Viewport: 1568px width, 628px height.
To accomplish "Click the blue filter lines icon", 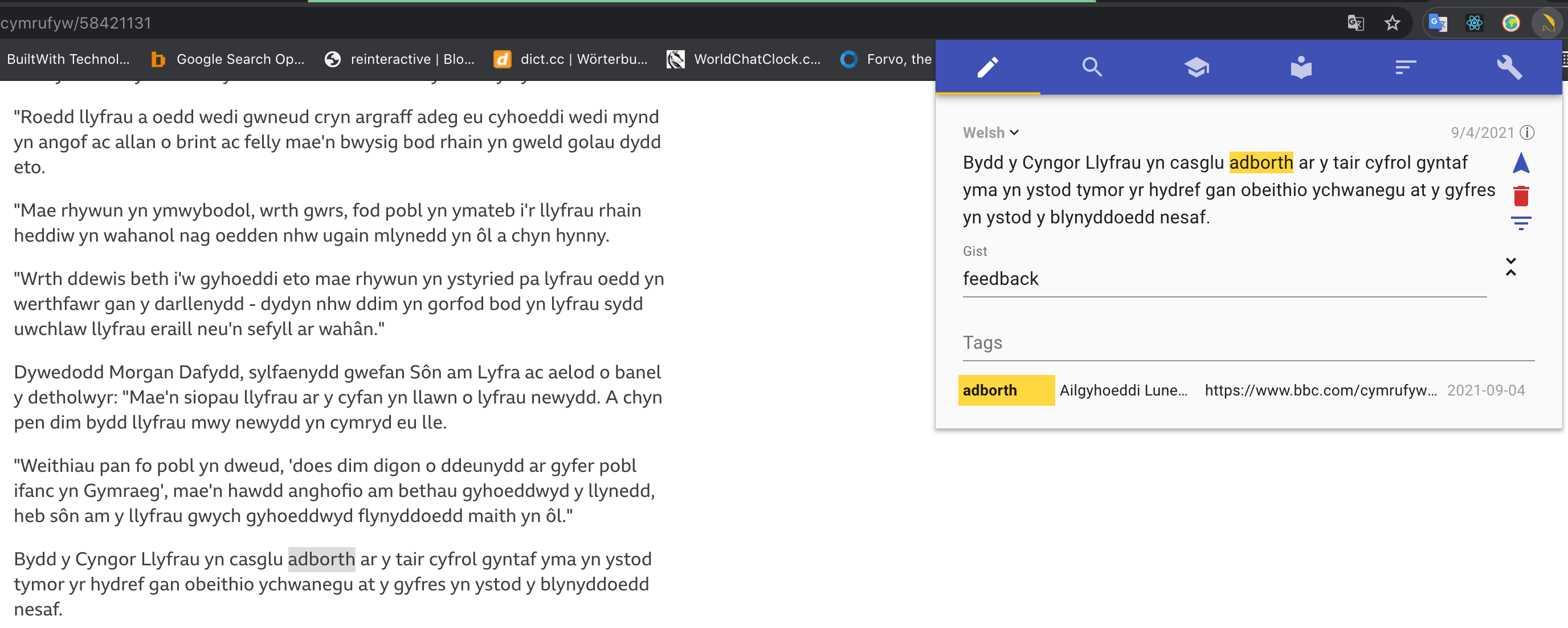I will pyautogui.click(x=1521, y=223).
